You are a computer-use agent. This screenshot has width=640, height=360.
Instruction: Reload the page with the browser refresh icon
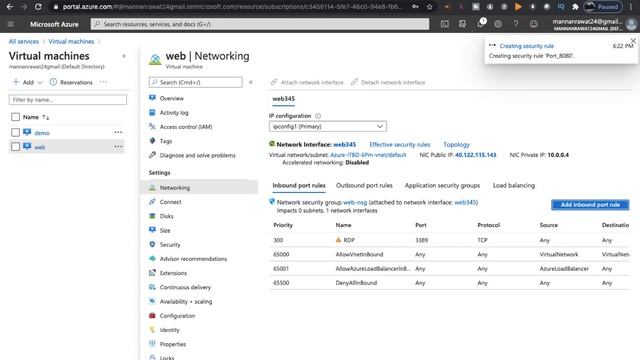pos(38,7)
